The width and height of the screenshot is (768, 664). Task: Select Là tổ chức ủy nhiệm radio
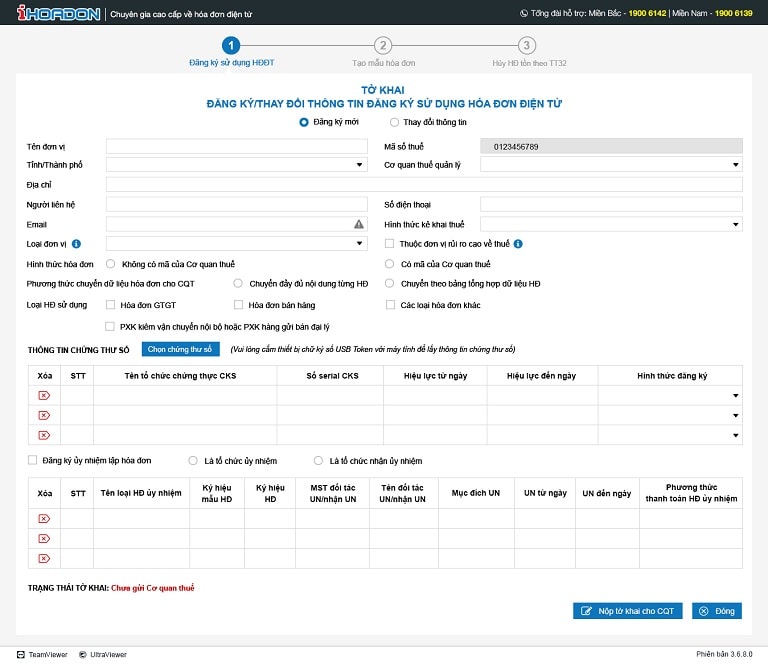[x=193, y=461]
